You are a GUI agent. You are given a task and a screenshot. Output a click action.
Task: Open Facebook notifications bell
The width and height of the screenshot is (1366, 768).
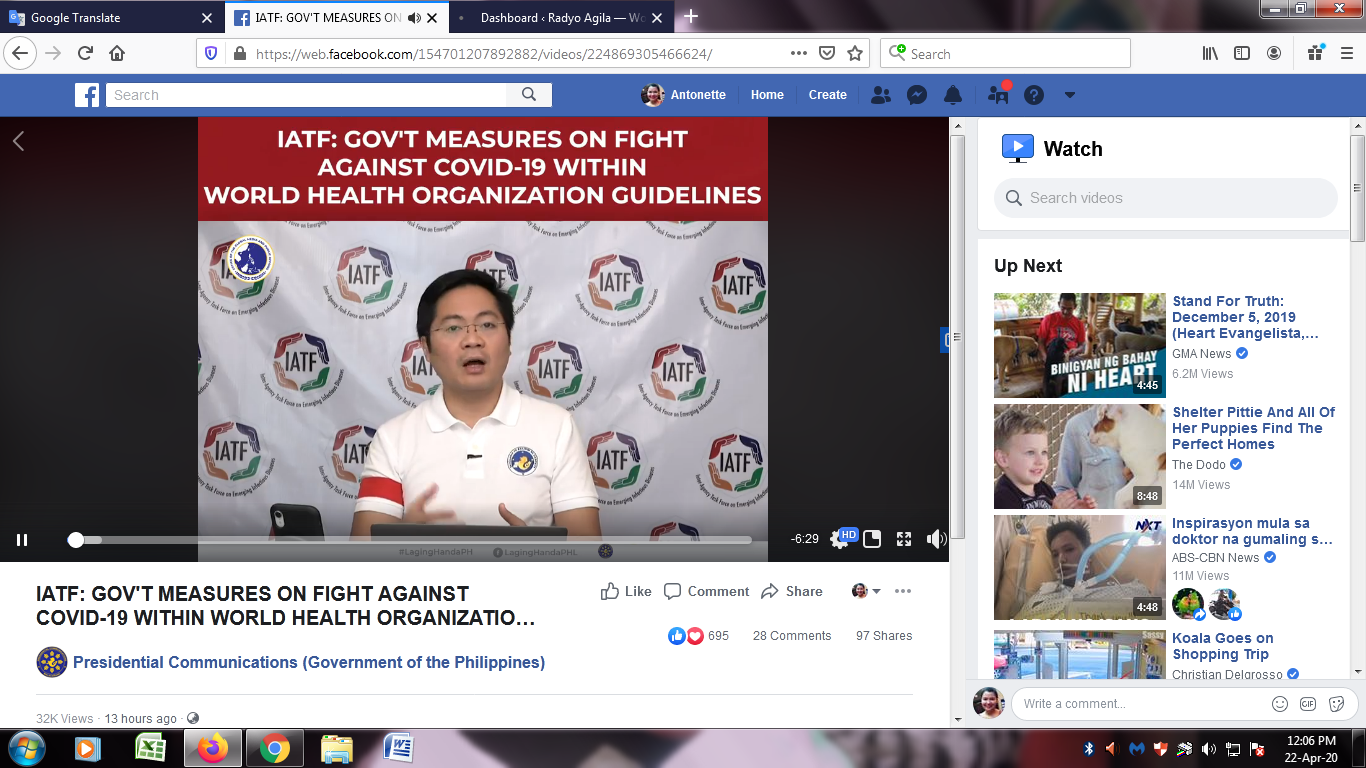[x=953, y=95]
